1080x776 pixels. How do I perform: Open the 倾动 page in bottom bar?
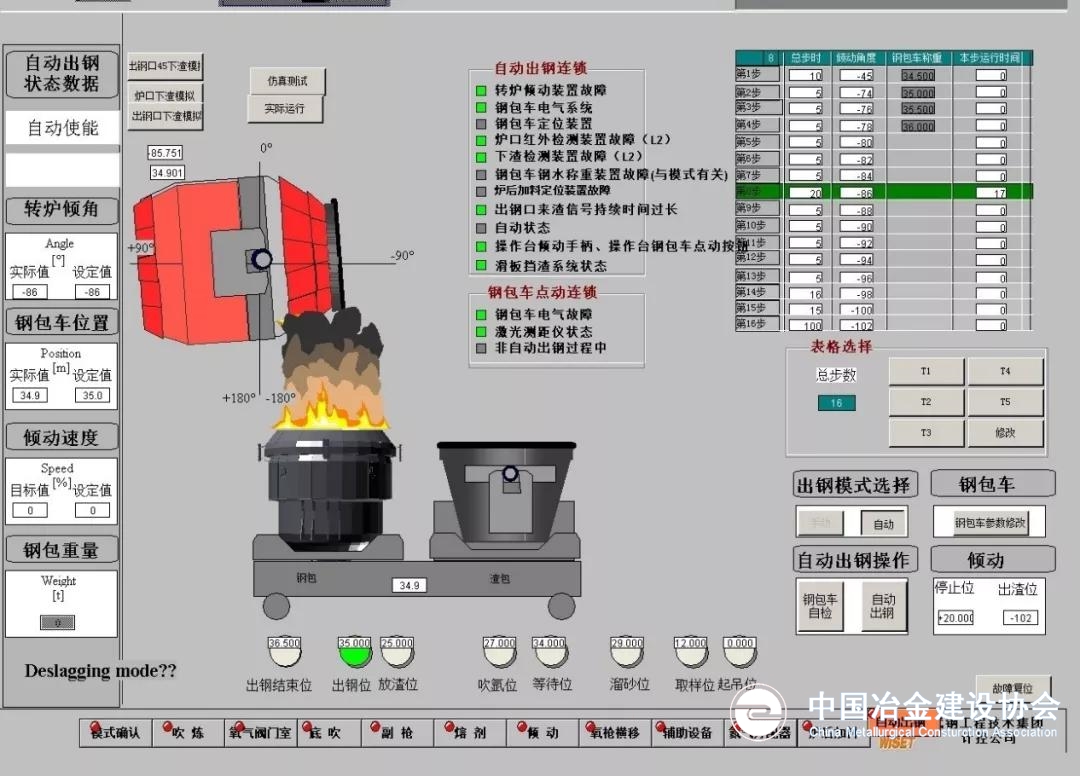coord(543,733)
